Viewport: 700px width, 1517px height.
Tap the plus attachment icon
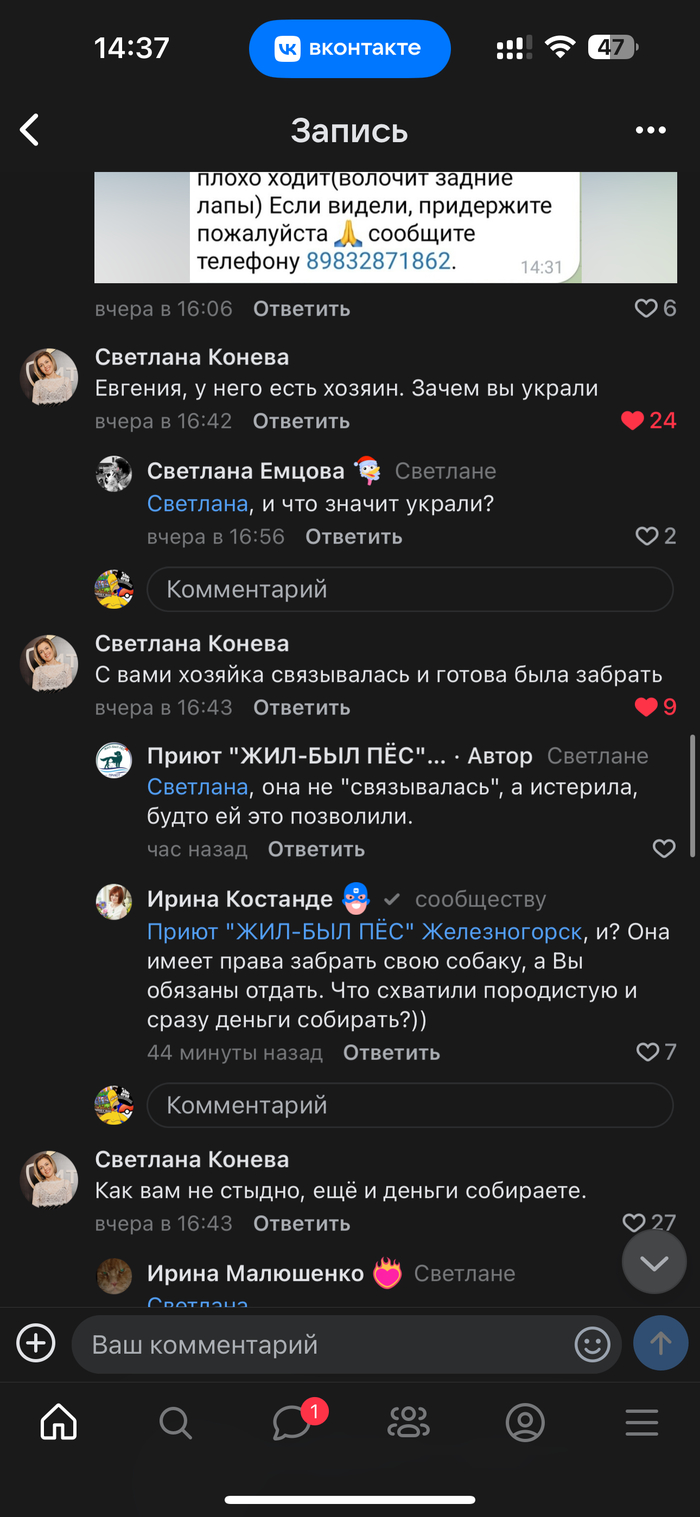(36, 1343)
